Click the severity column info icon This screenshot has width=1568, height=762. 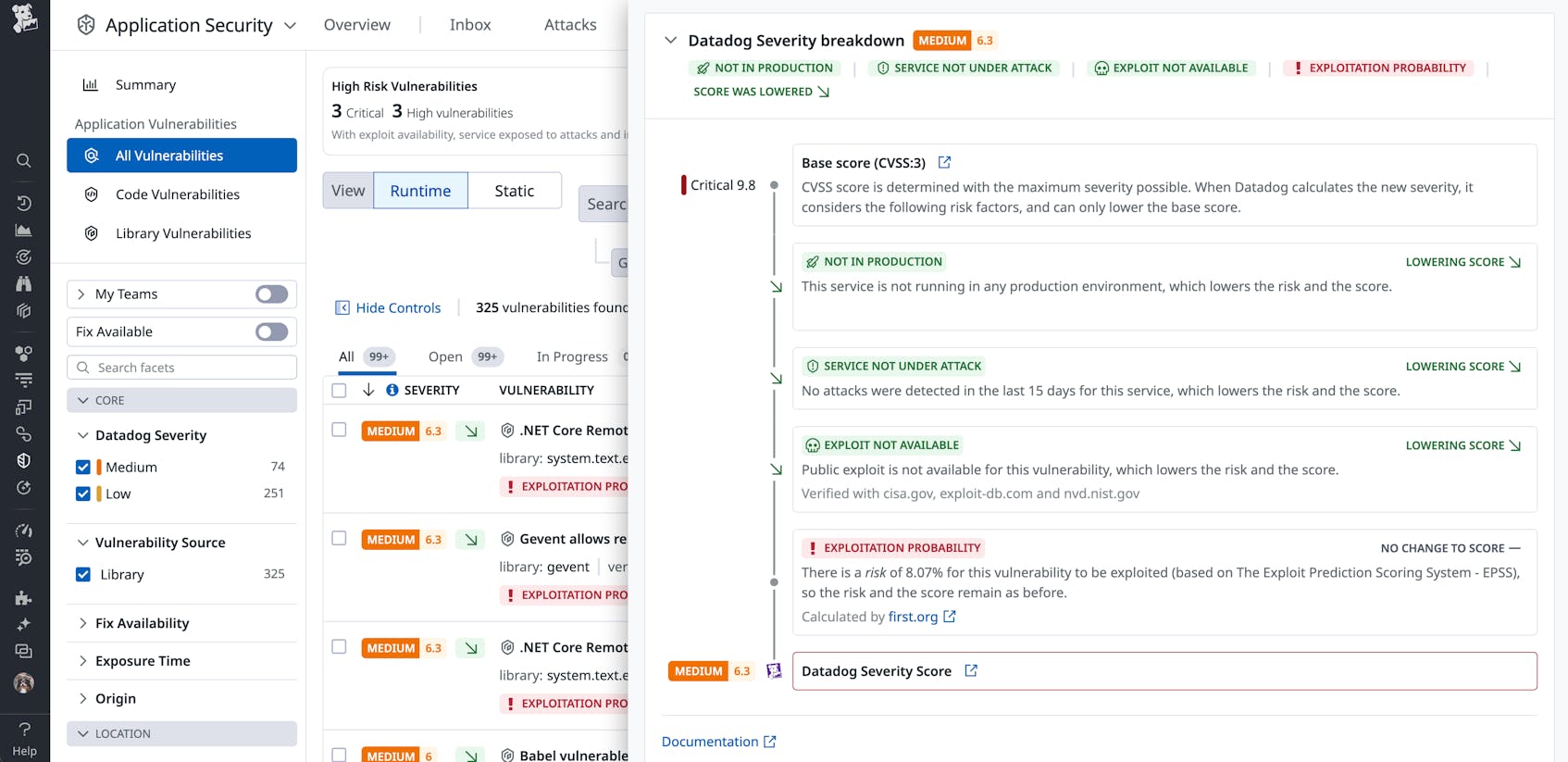(392, 391)
